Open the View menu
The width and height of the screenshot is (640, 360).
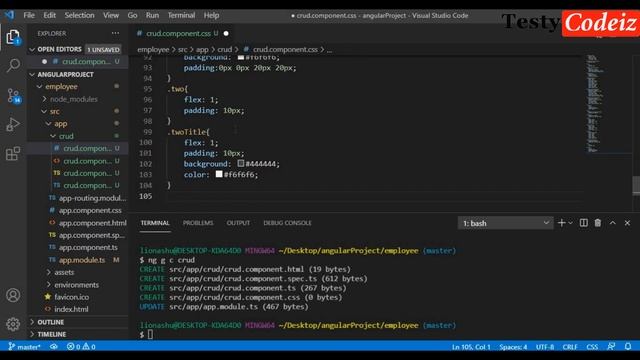coord(111,15)
